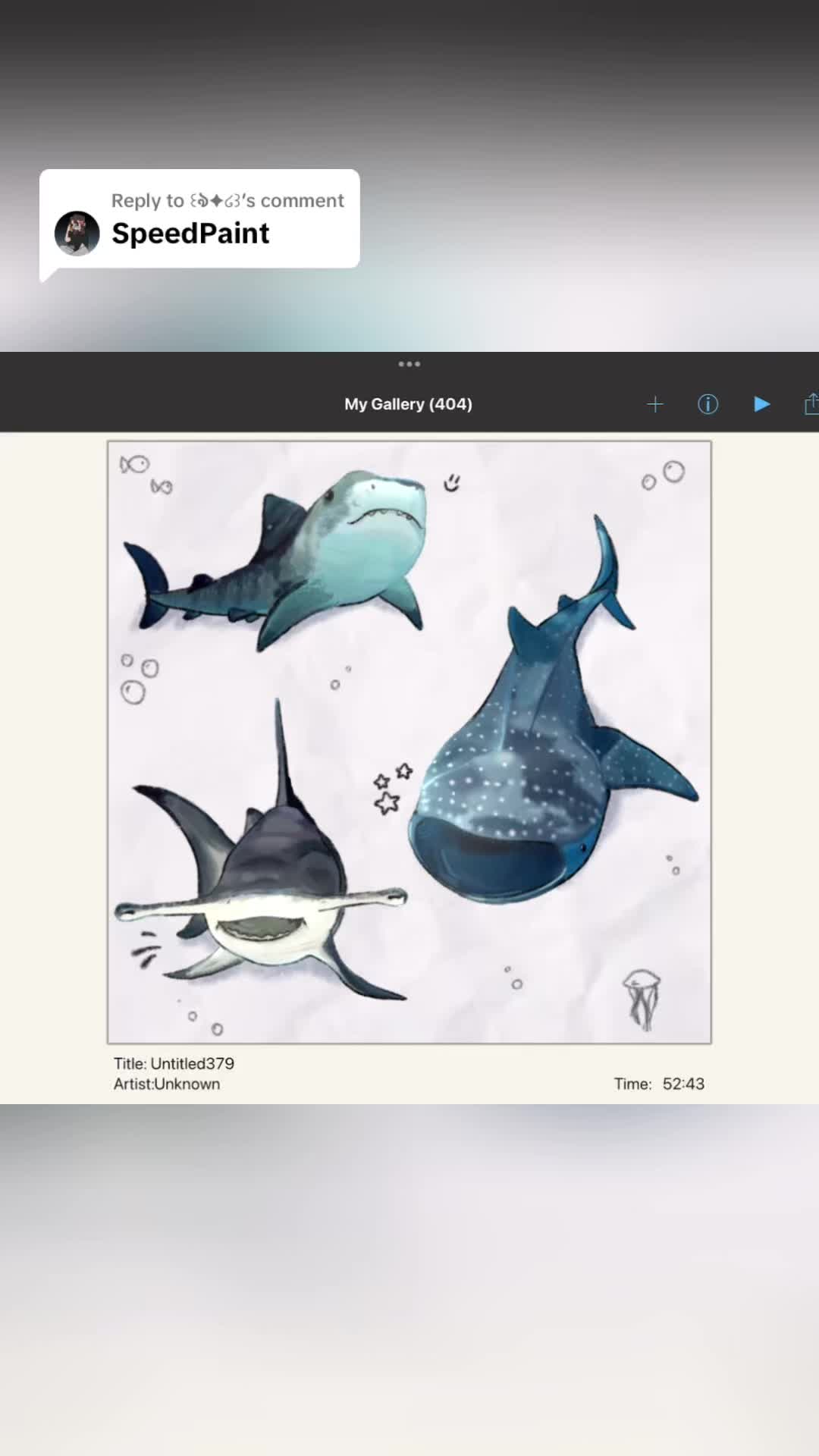Tap the Time: 52:43 label
Viewport: 819px width, 1456px height.
coord(659,1084)
